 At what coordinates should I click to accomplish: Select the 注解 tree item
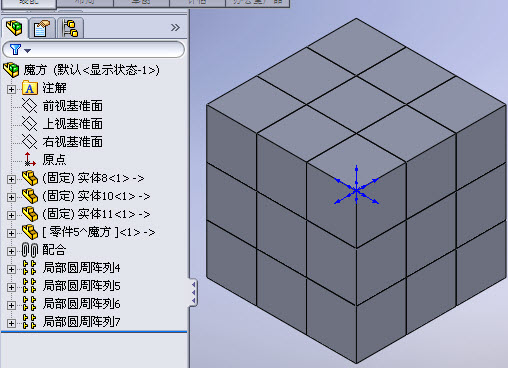click(54, 88)
